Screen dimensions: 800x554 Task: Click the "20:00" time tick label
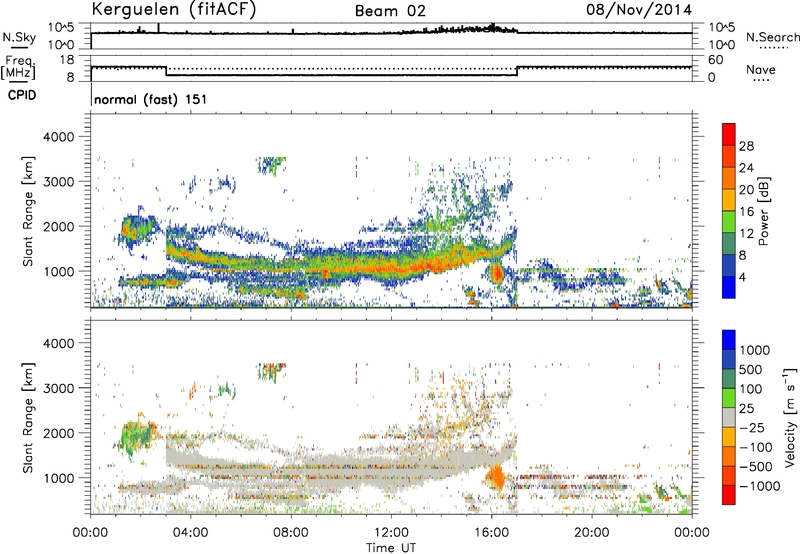click(x=592, y=533)
